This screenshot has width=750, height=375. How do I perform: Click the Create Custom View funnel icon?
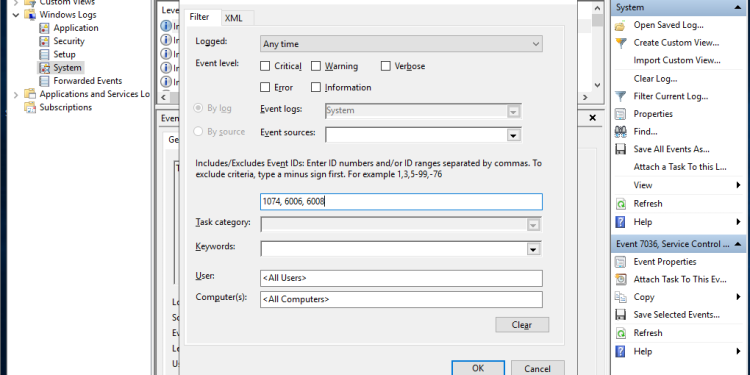pyautogui.click(x=620, y=43)
